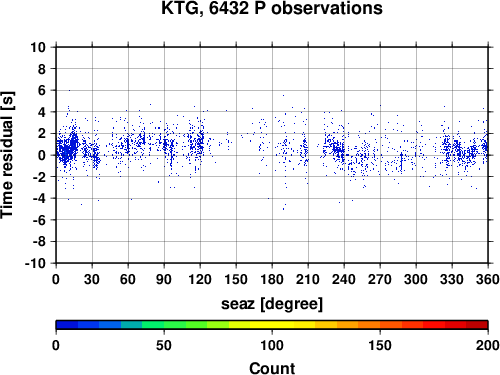Select the dark red colorbar segment near 200

click(x=477, y=325)
